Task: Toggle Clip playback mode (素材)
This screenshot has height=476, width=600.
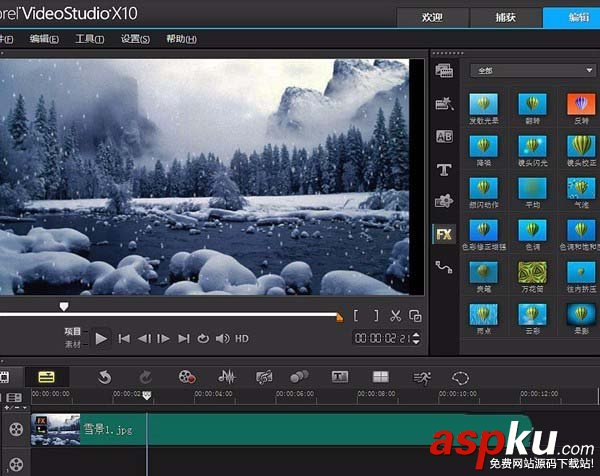Action: pos(73,344)
